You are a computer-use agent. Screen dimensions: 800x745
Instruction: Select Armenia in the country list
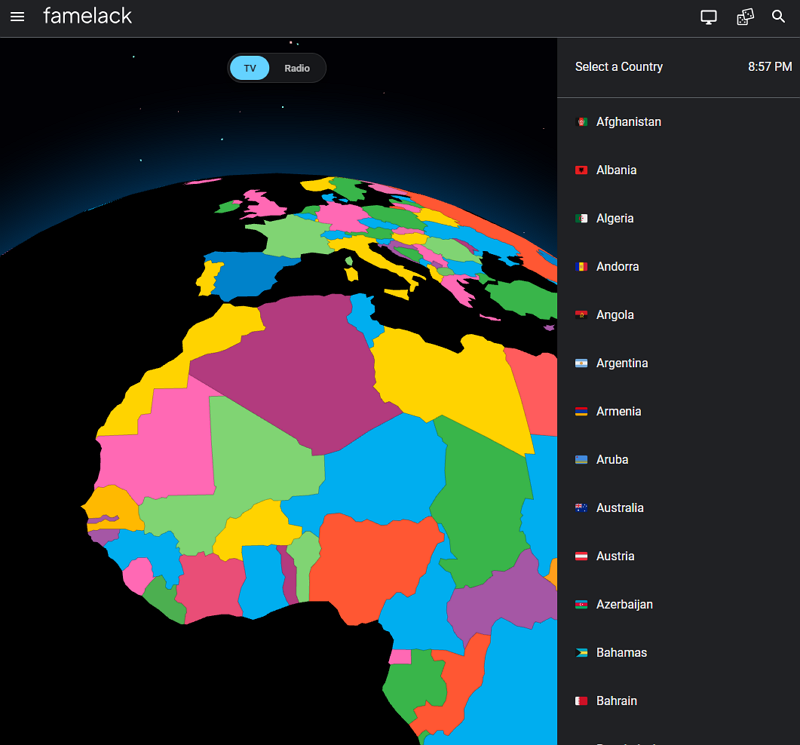[x=679, y=411]
